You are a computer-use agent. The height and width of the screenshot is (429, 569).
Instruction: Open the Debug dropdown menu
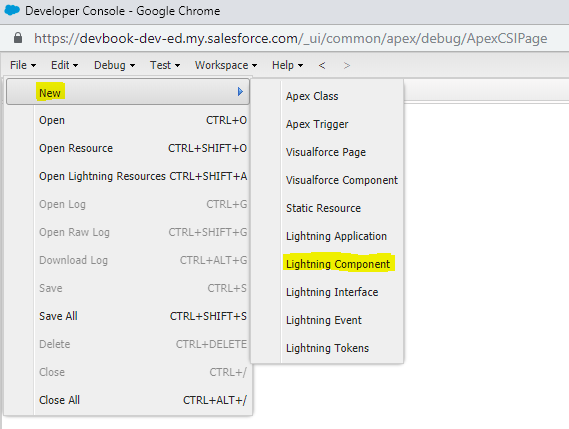pos(114,65)
